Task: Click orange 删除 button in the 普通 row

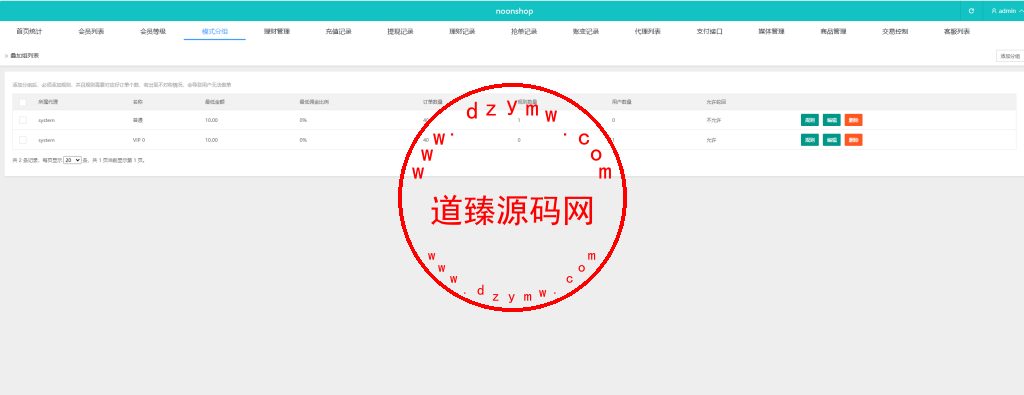Action: point(854,120)
